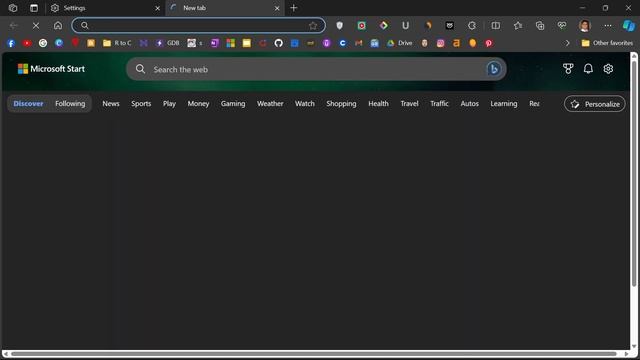The image size is (640, 360).
Task: Open the Google Drive favorite
Action: [x=400, y=43]
